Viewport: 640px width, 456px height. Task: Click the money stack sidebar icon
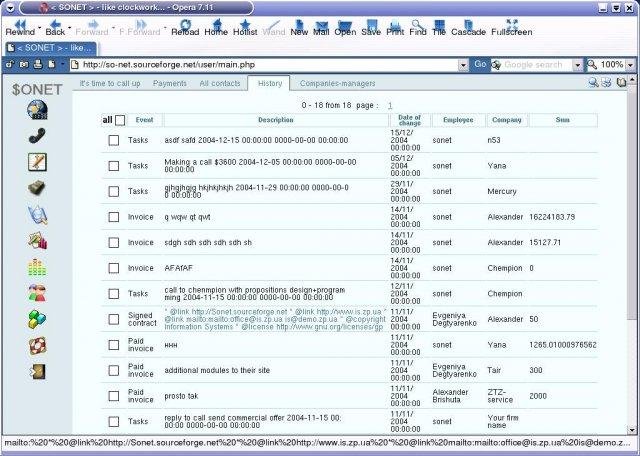click(37, 188)
